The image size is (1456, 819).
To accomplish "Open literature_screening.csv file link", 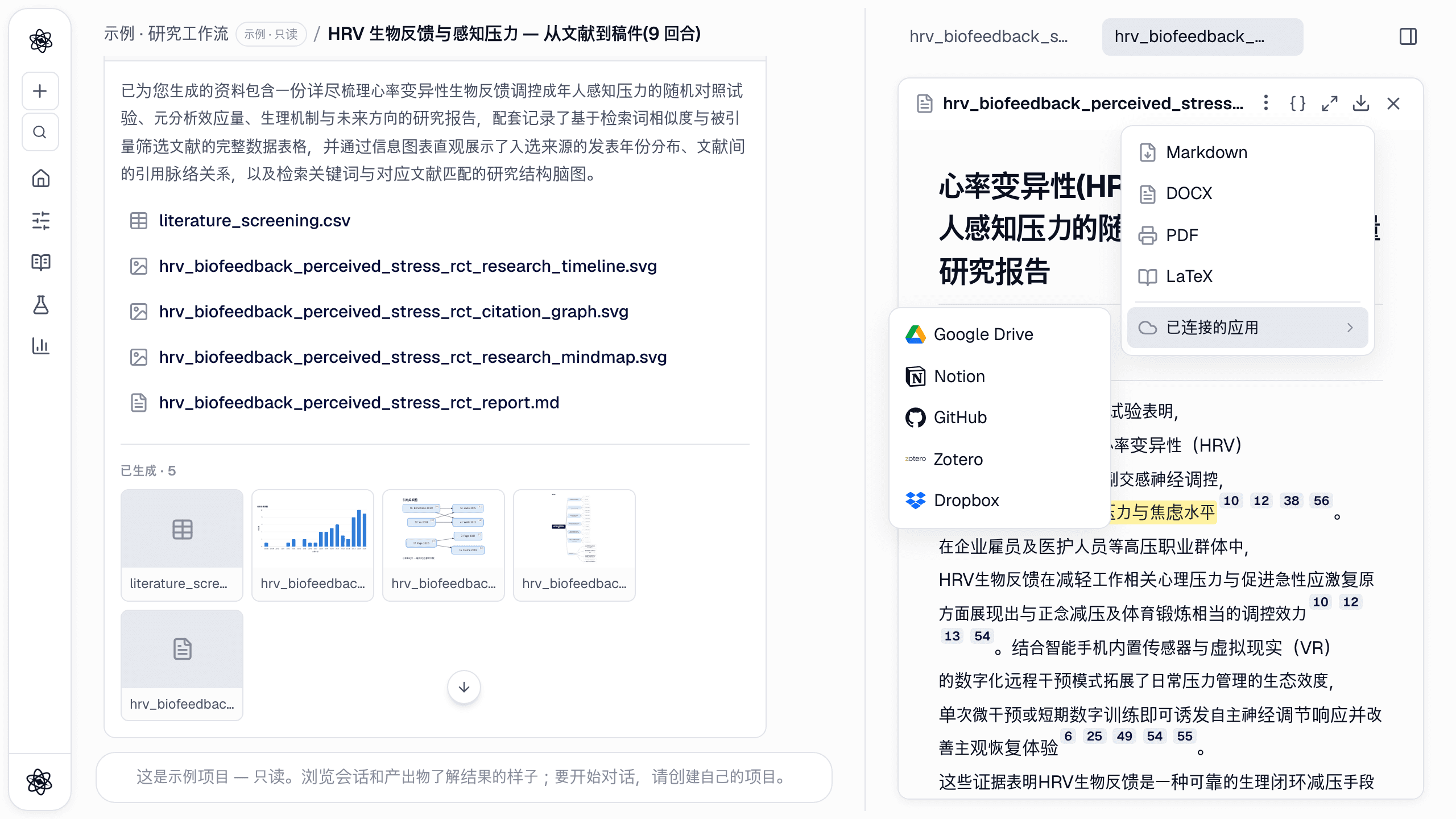I will pyautogui.click(x=254, y=221).
